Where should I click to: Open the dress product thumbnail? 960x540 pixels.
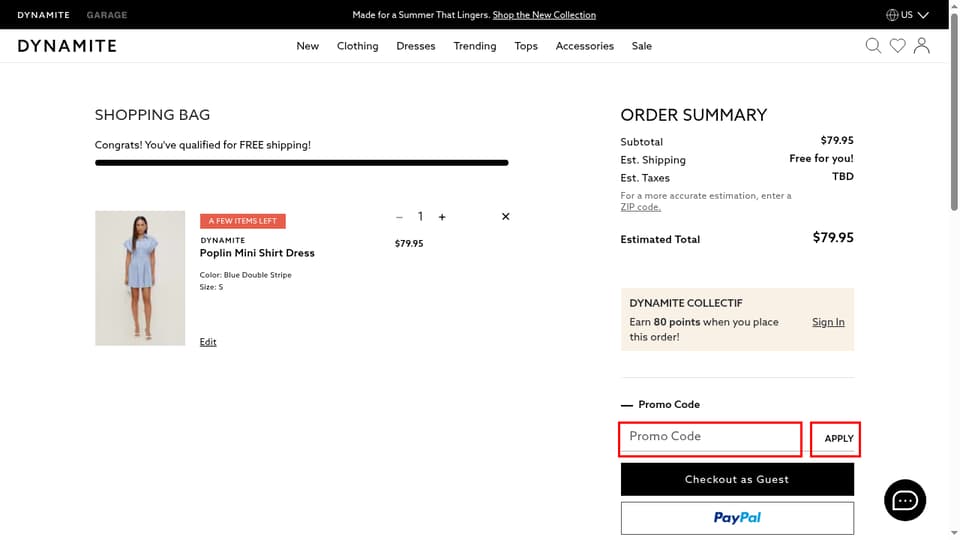coord(140,278)
